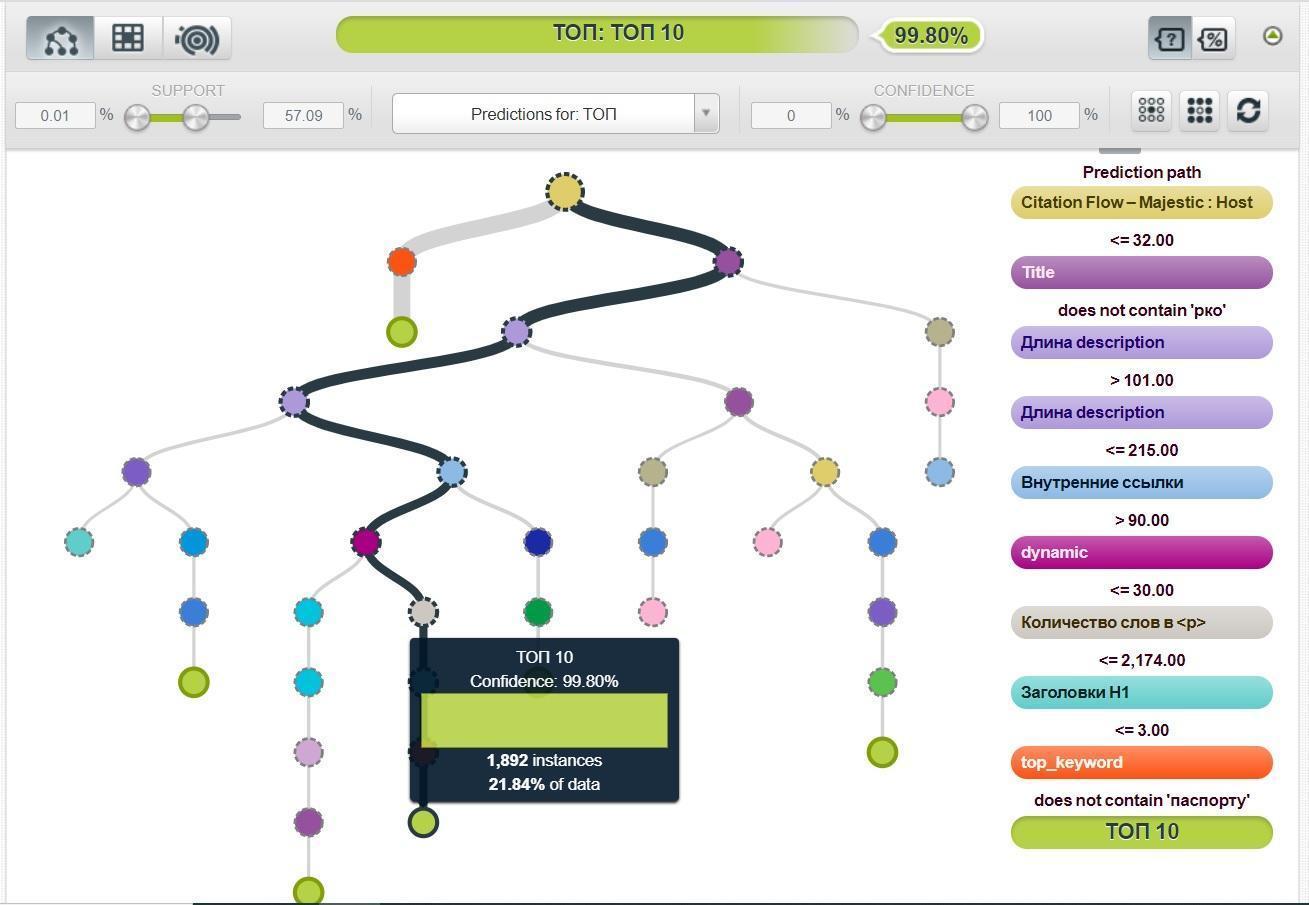Toggle the percent confidence view button

1213,39
